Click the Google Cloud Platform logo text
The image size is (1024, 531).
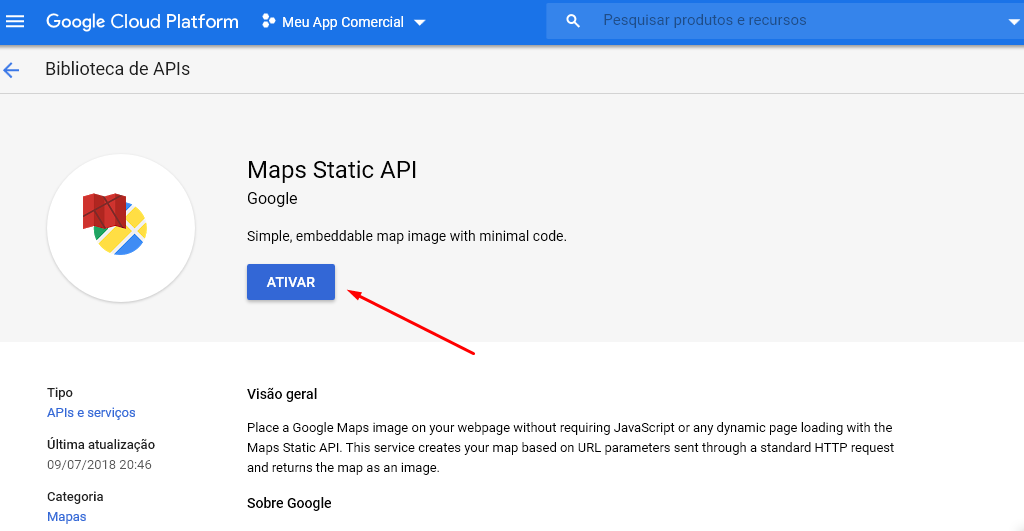pos(142,22)
